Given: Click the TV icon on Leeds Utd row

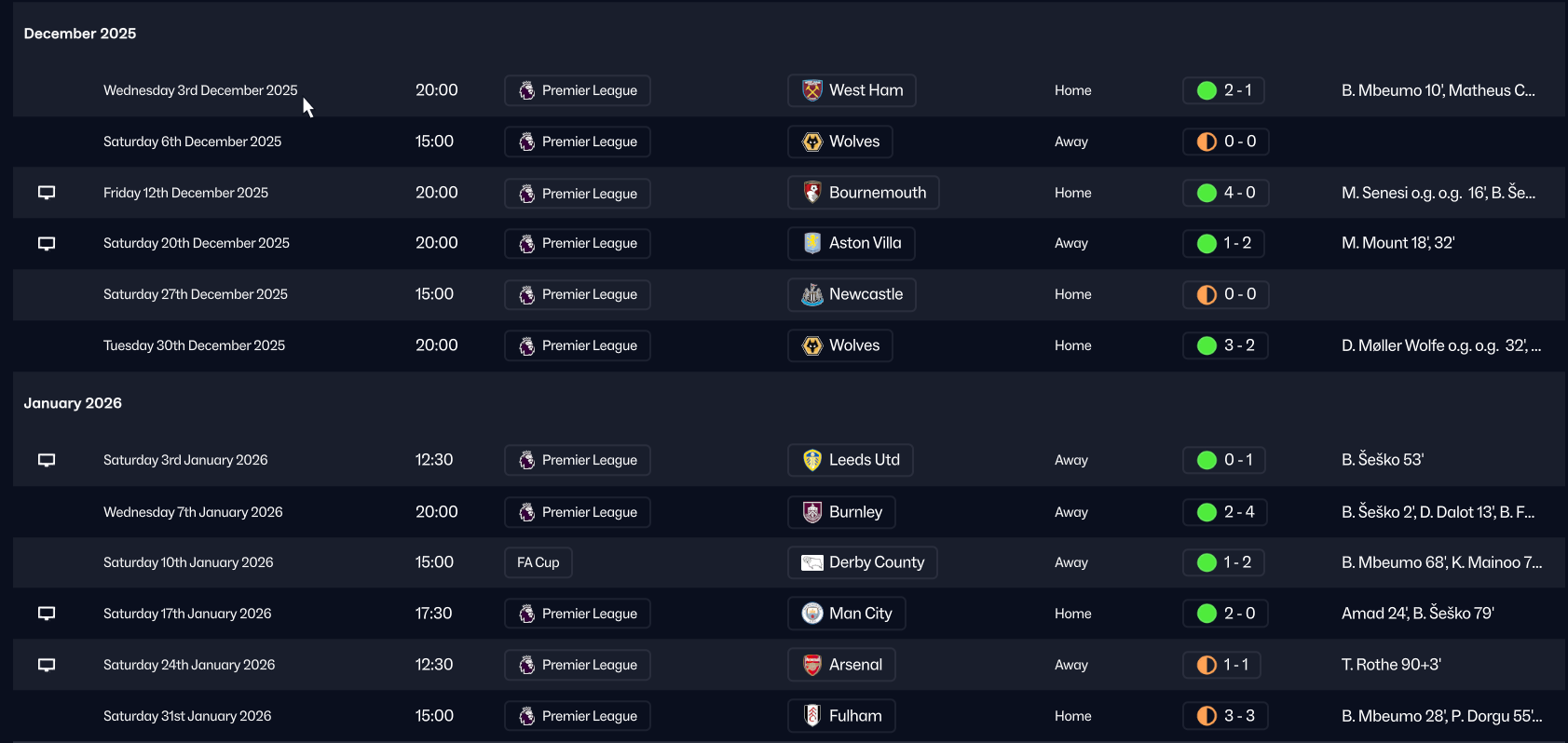Looking at the screenshot, I should (47, 460).
